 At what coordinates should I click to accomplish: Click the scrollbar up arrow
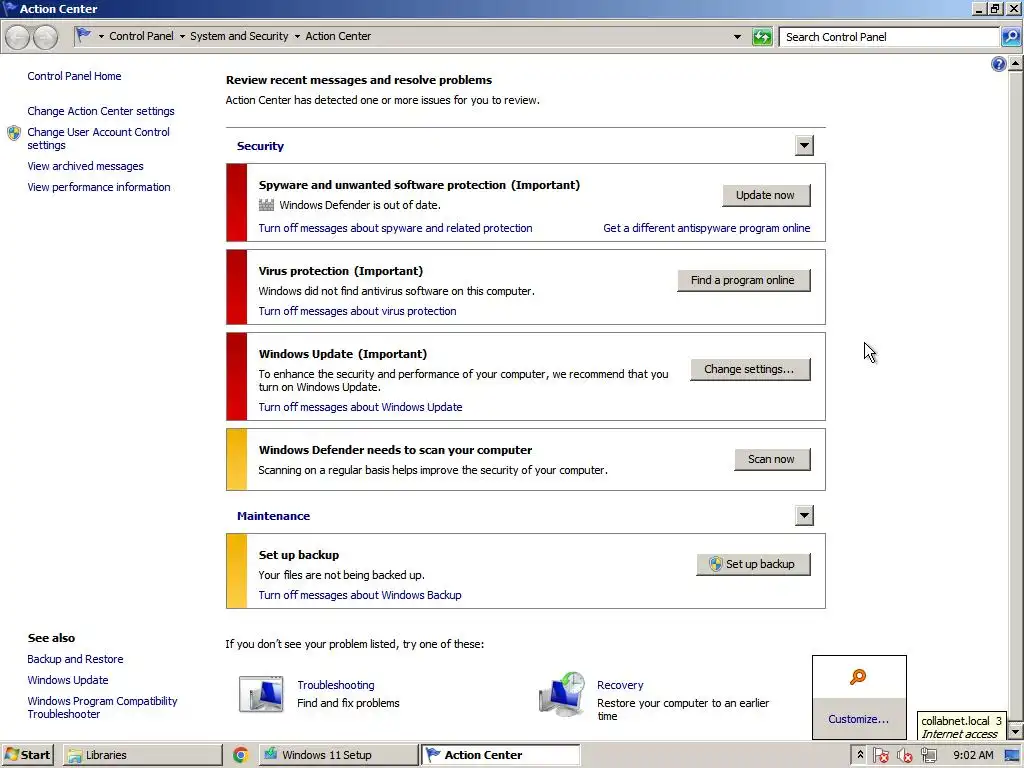[x=1016, y=63]
